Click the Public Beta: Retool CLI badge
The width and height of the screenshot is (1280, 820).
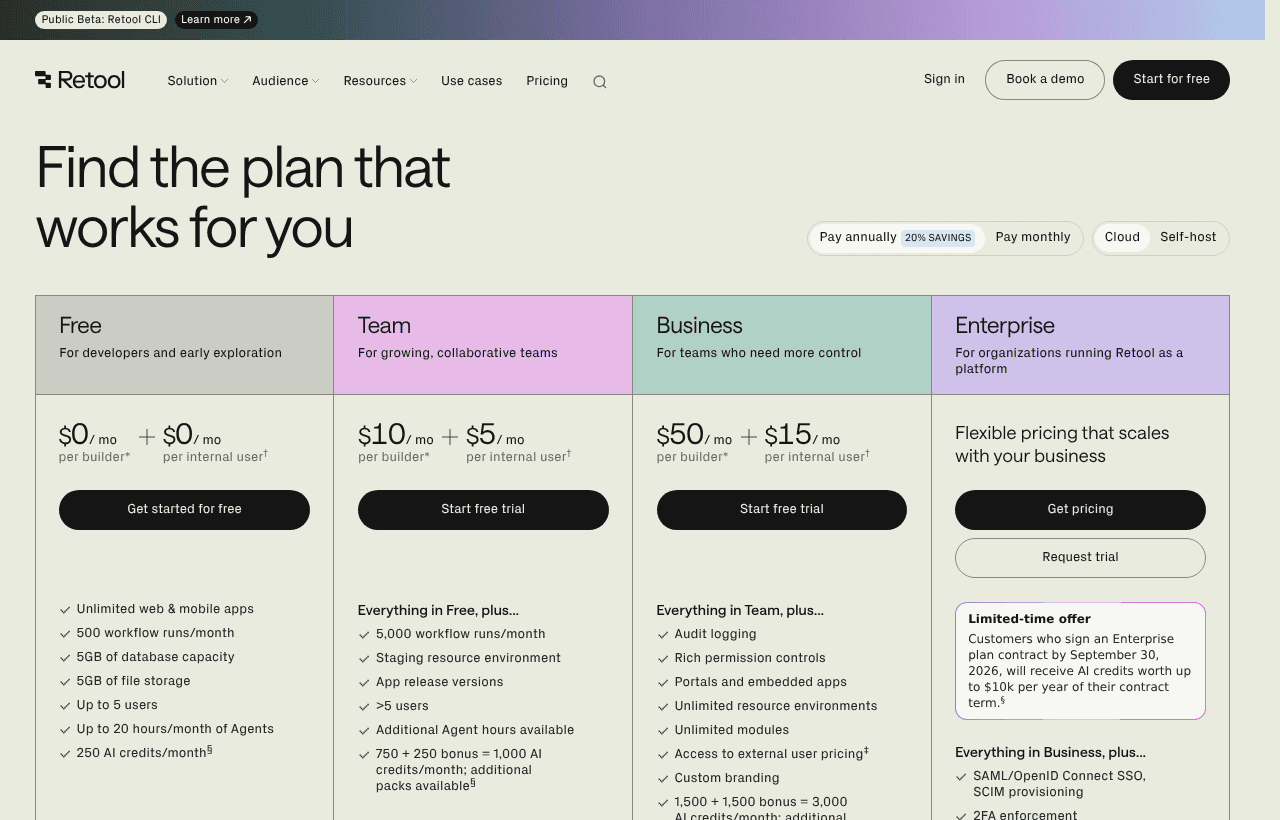[101, 20]
